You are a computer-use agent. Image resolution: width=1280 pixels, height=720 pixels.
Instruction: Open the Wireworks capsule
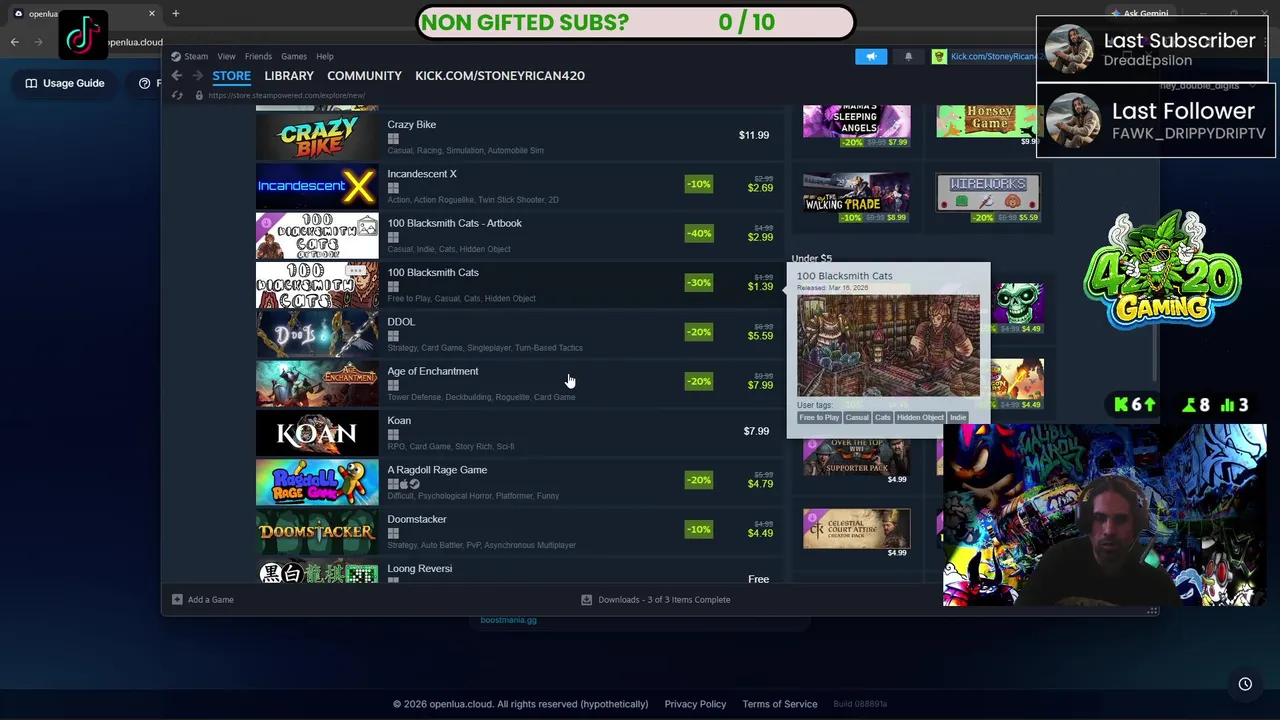(989, 192)
